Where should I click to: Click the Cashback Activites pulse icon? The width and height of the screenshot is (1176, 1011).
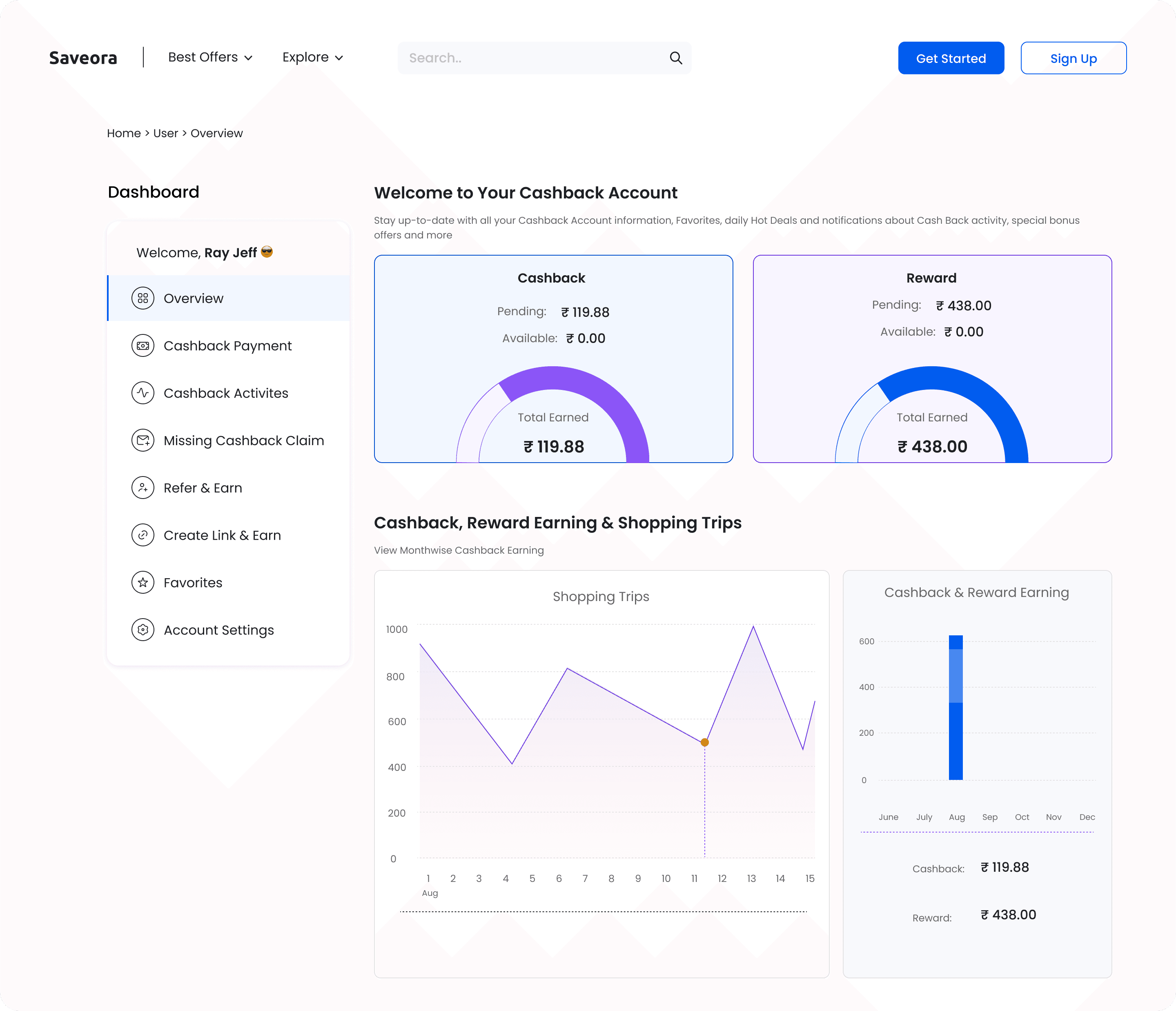pos(143,393)
